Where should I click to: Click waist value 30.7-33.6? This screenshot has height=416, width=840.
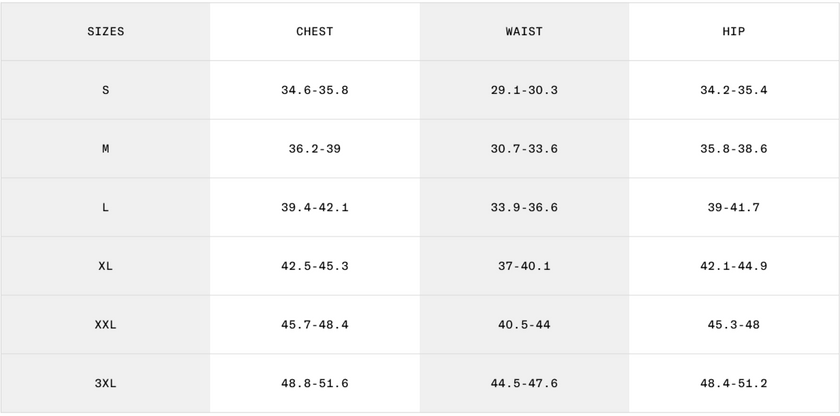pos(524,149)
